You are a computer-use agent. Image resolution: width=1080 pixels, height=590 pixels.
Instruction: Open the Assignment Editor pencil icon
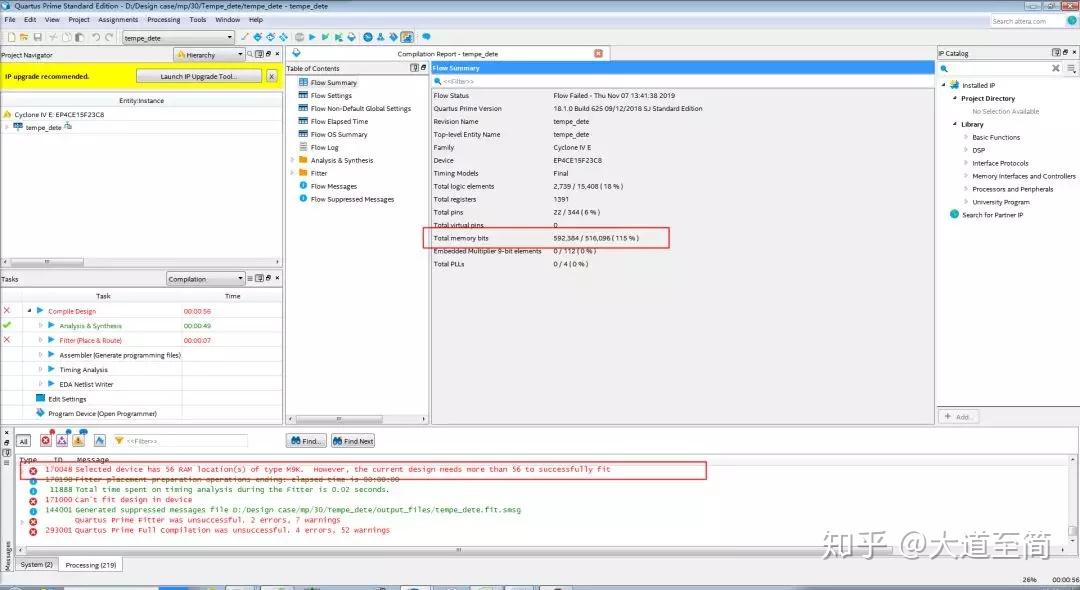tap(245, 37)
